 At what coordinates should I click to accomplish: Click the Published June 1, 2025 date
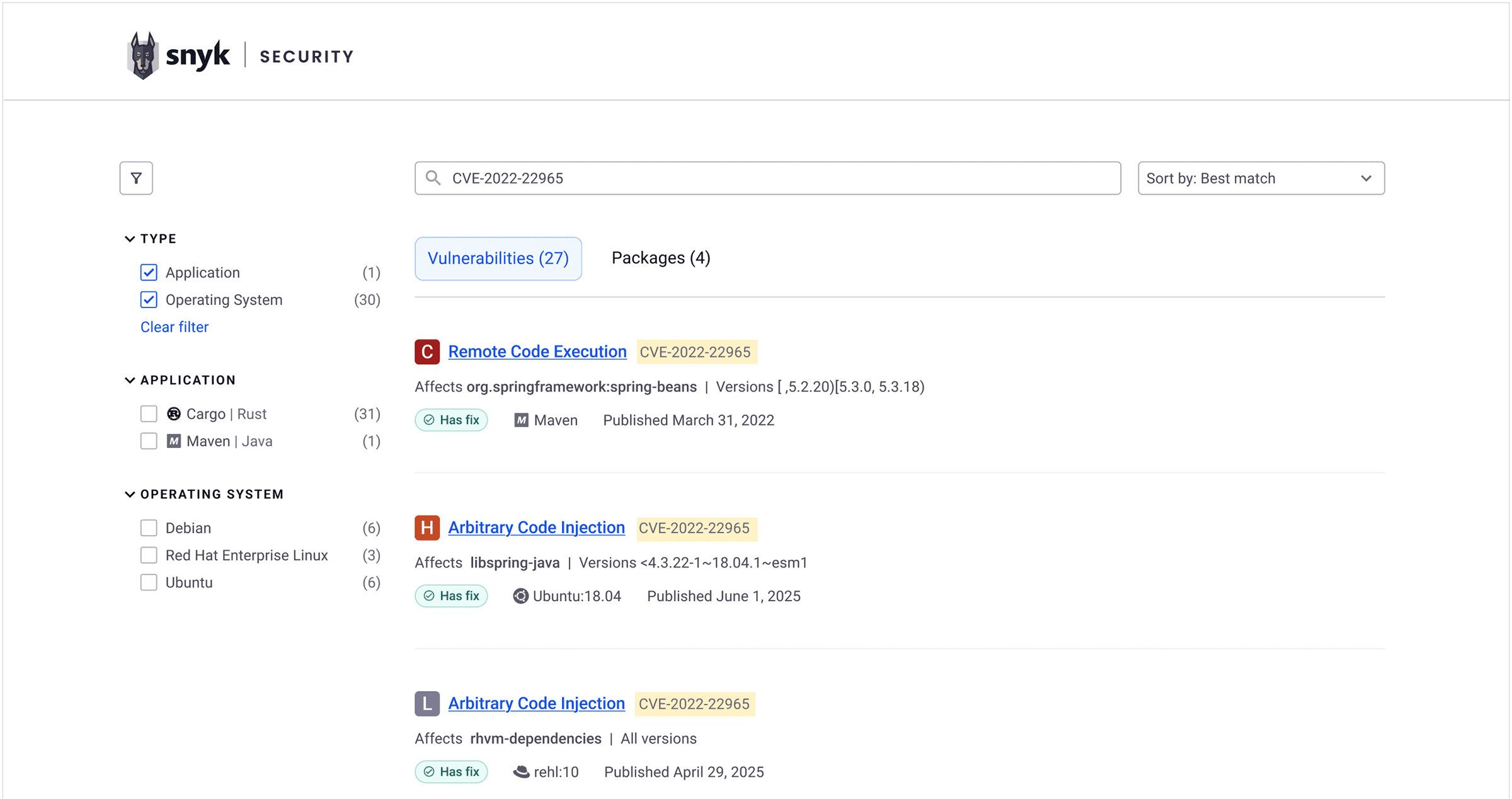coord(724,596)
